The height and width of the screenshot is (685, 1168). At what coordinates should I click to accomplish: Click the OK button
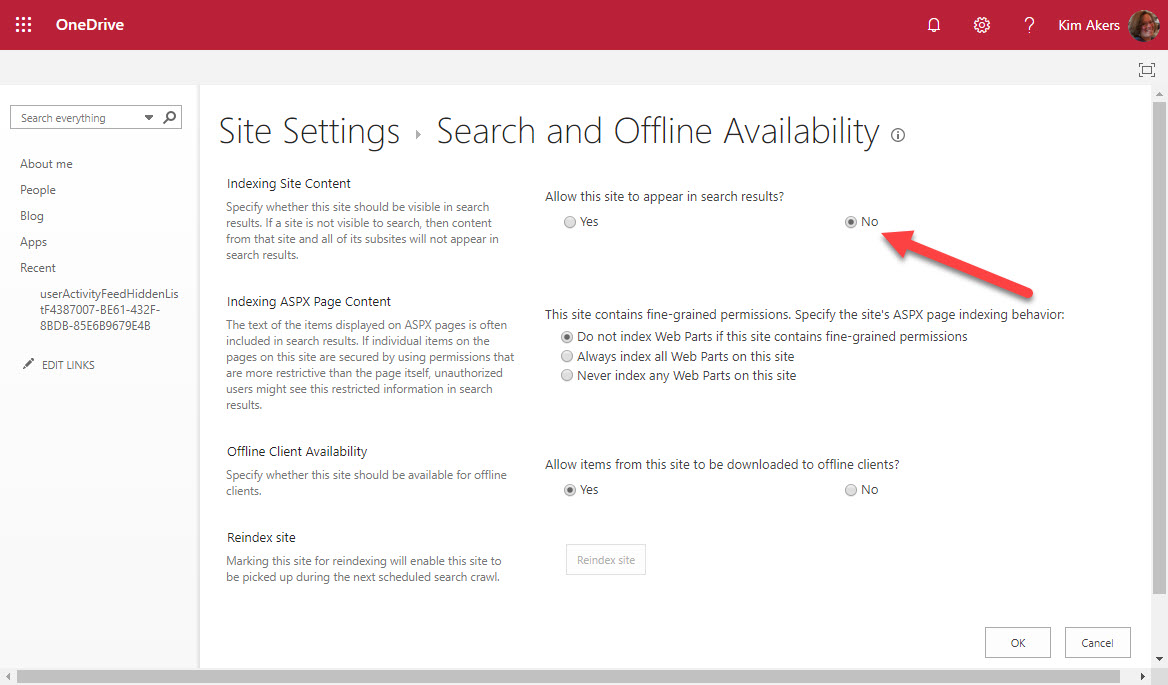(x=1018, y=643)
